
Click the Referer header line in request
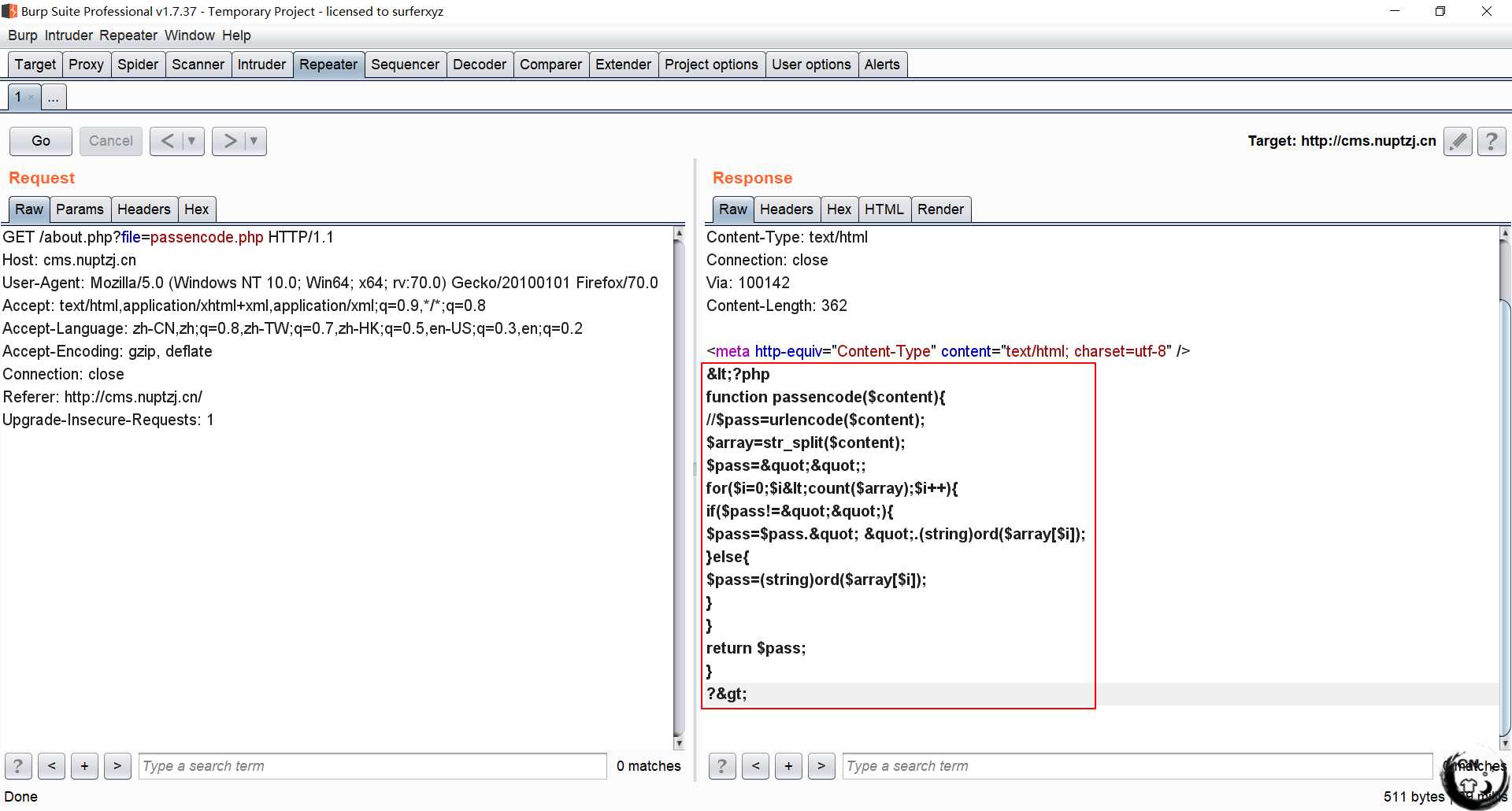coord(102,397)
